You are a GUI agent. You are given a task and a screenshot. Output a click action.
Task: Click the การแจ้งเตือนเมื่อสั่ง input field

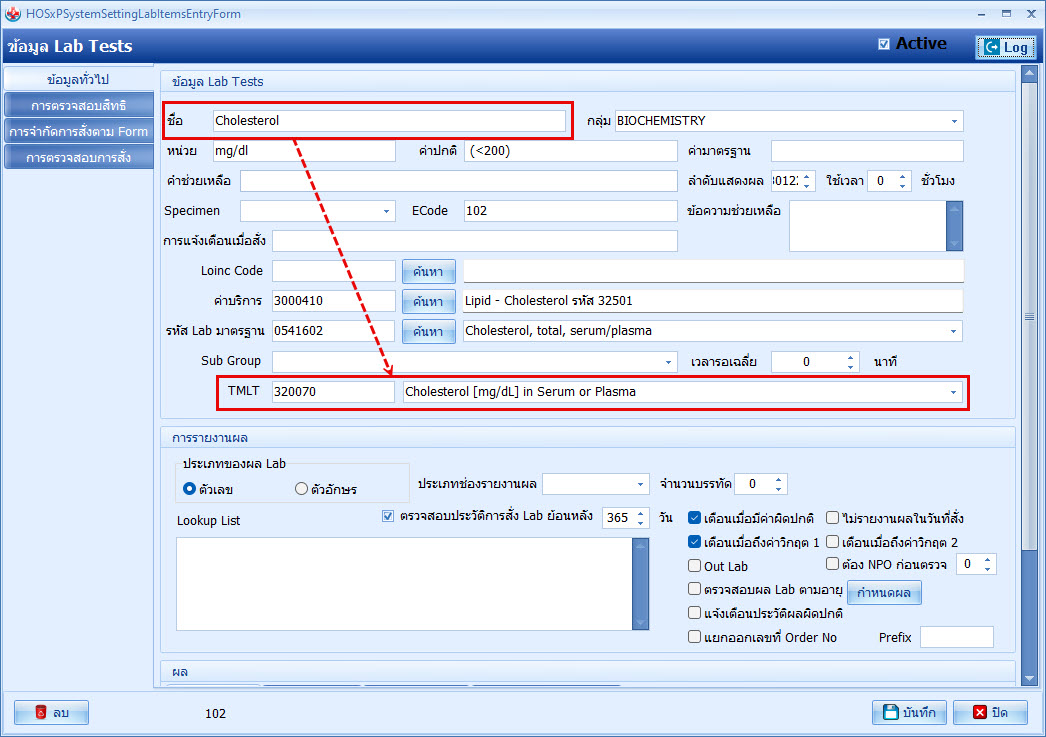click(474, 241)
